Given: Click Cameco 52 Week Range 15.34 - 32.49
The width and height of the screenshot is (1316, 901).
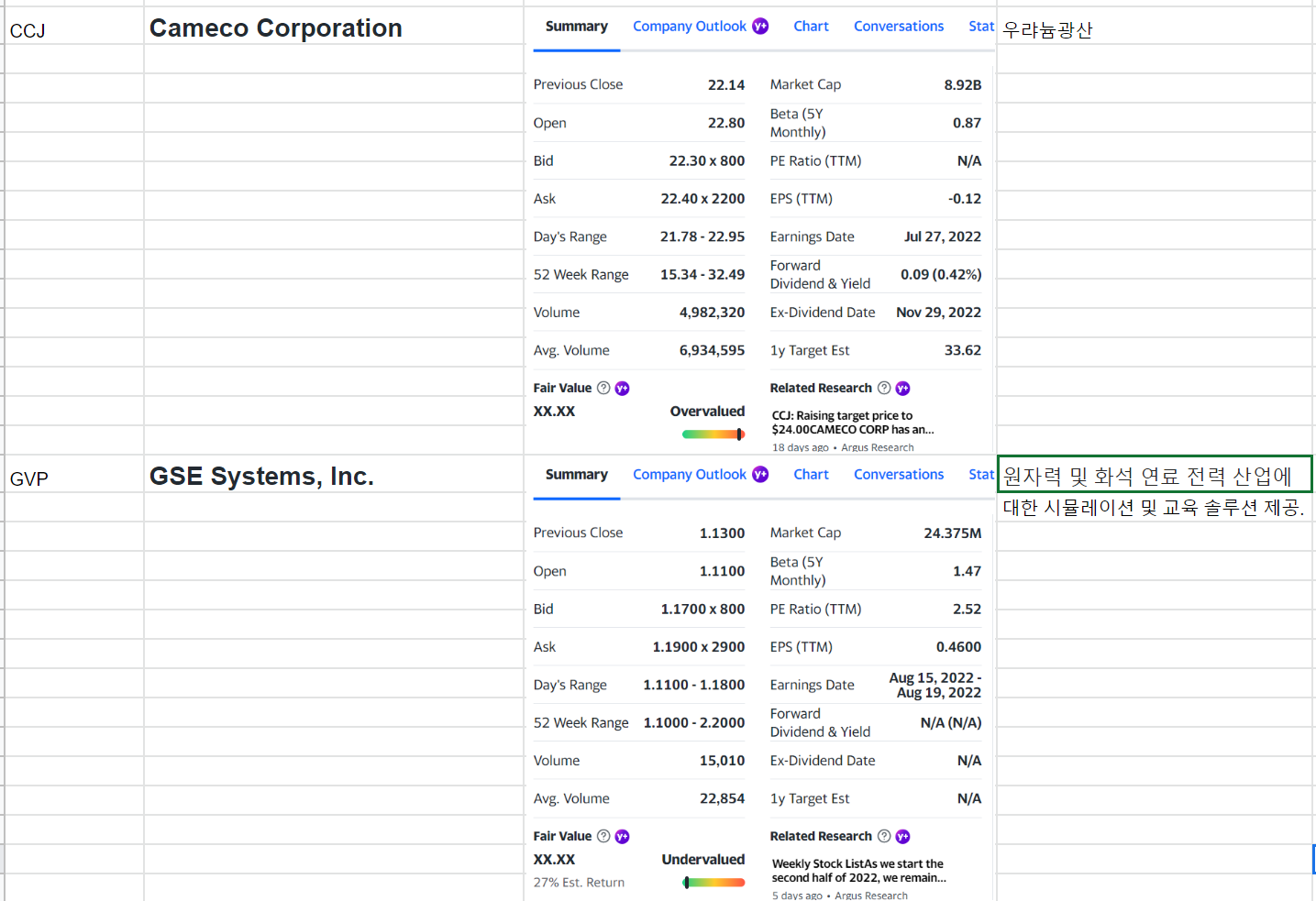Looking at the screenshot, I should (x=702, y=274).
